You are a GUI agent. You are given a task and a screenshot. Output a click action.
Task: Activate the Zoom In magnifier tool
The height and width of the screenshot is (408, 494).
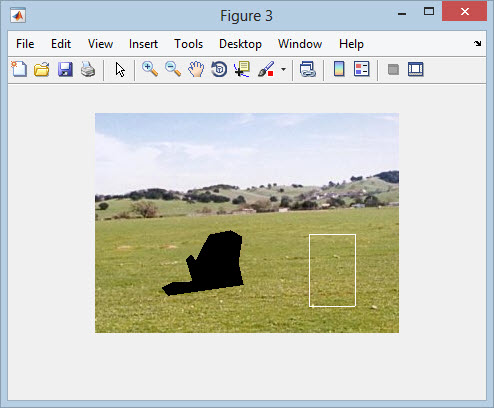(150, 69)
